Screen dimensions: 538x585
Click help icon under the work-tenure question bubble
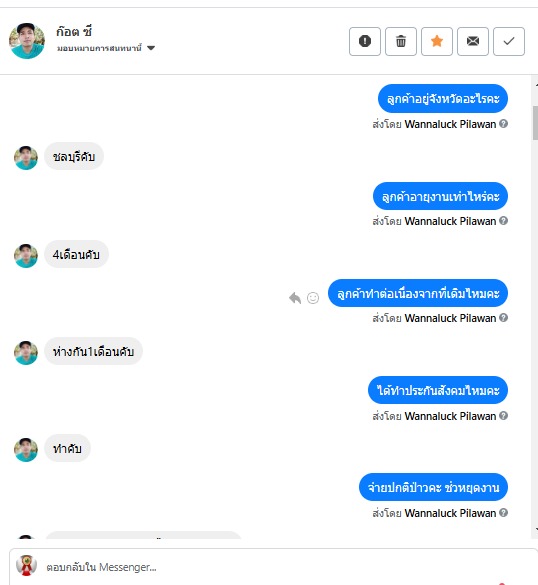(503, 220)
